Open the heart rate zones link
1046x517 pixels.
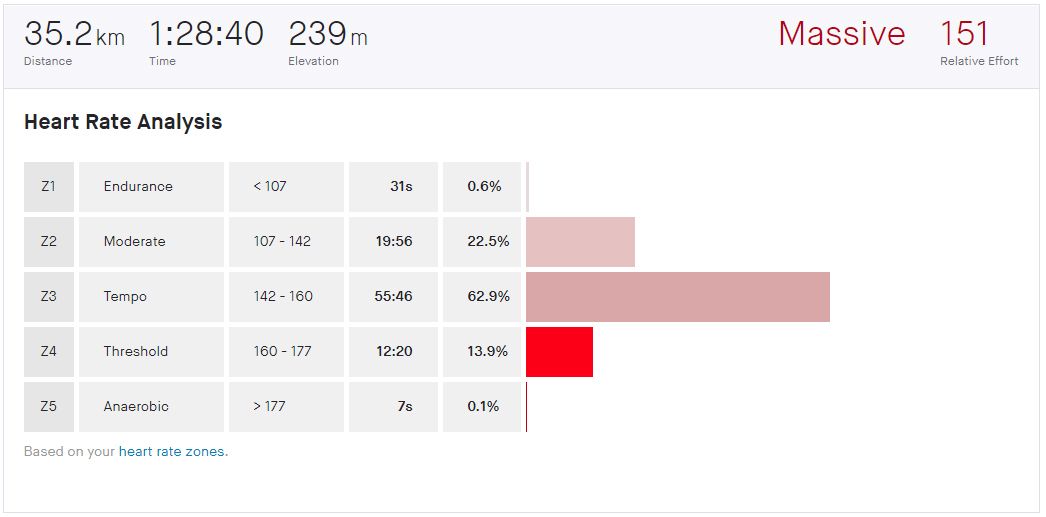click(x=172, y=451)
